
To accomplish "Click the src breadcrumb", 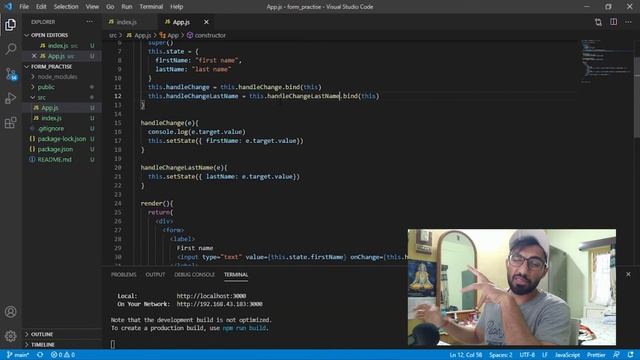I will point(113,36).
